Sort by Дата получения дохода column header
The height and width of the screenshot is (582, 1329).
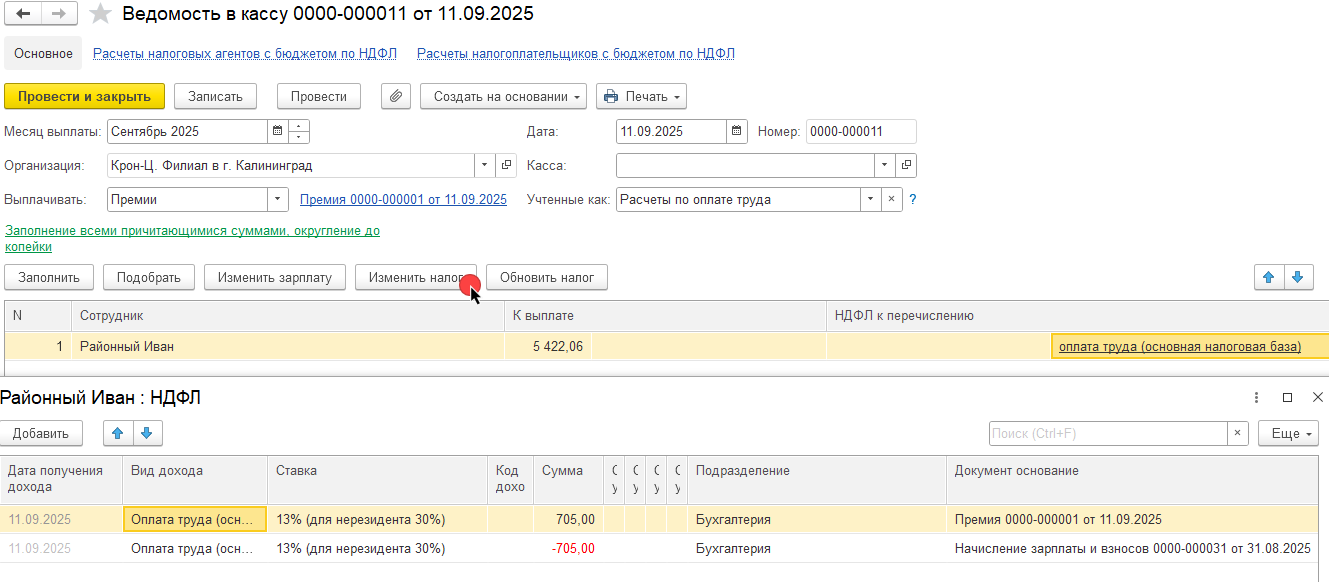click(61, 479)
